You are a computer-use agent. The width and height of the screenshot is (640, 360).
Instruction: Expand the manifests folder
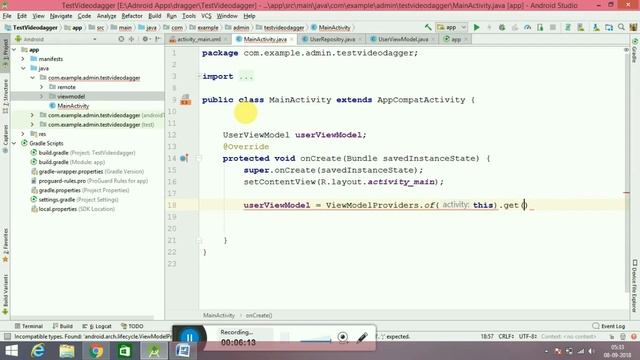(x=23, y=59)
